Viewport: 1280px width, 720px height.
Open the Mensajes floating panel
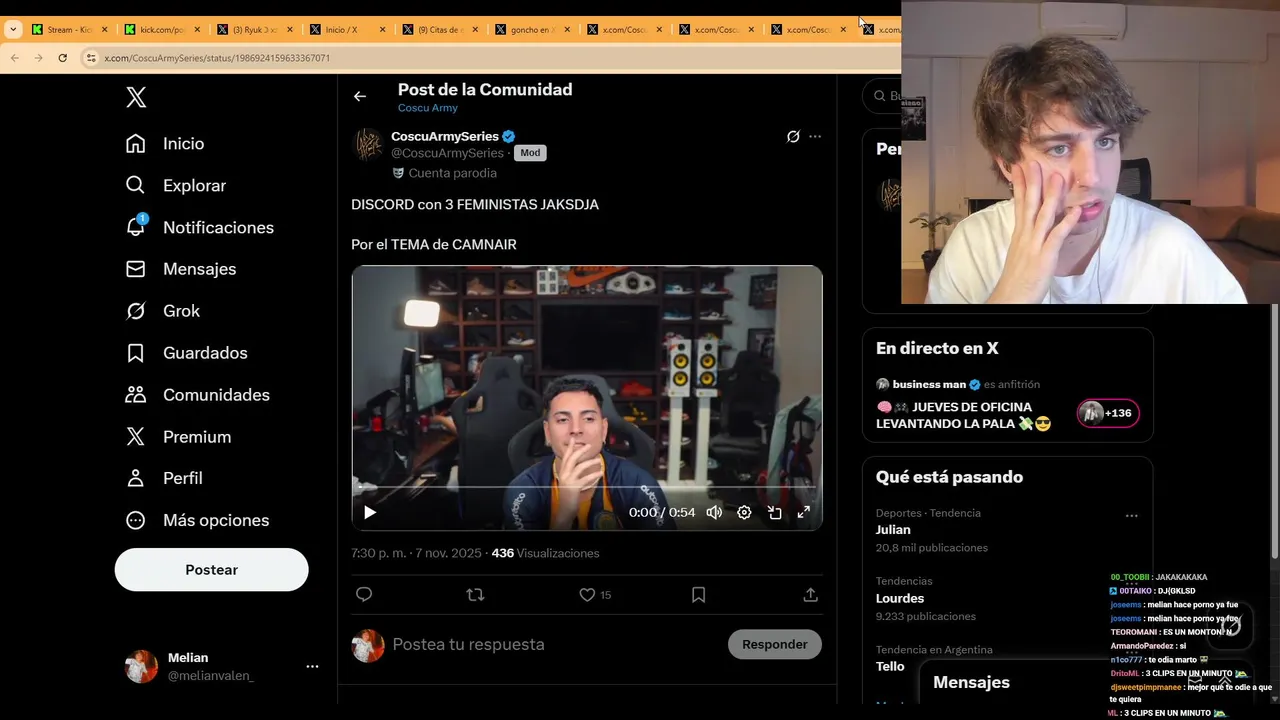(972, 682)
